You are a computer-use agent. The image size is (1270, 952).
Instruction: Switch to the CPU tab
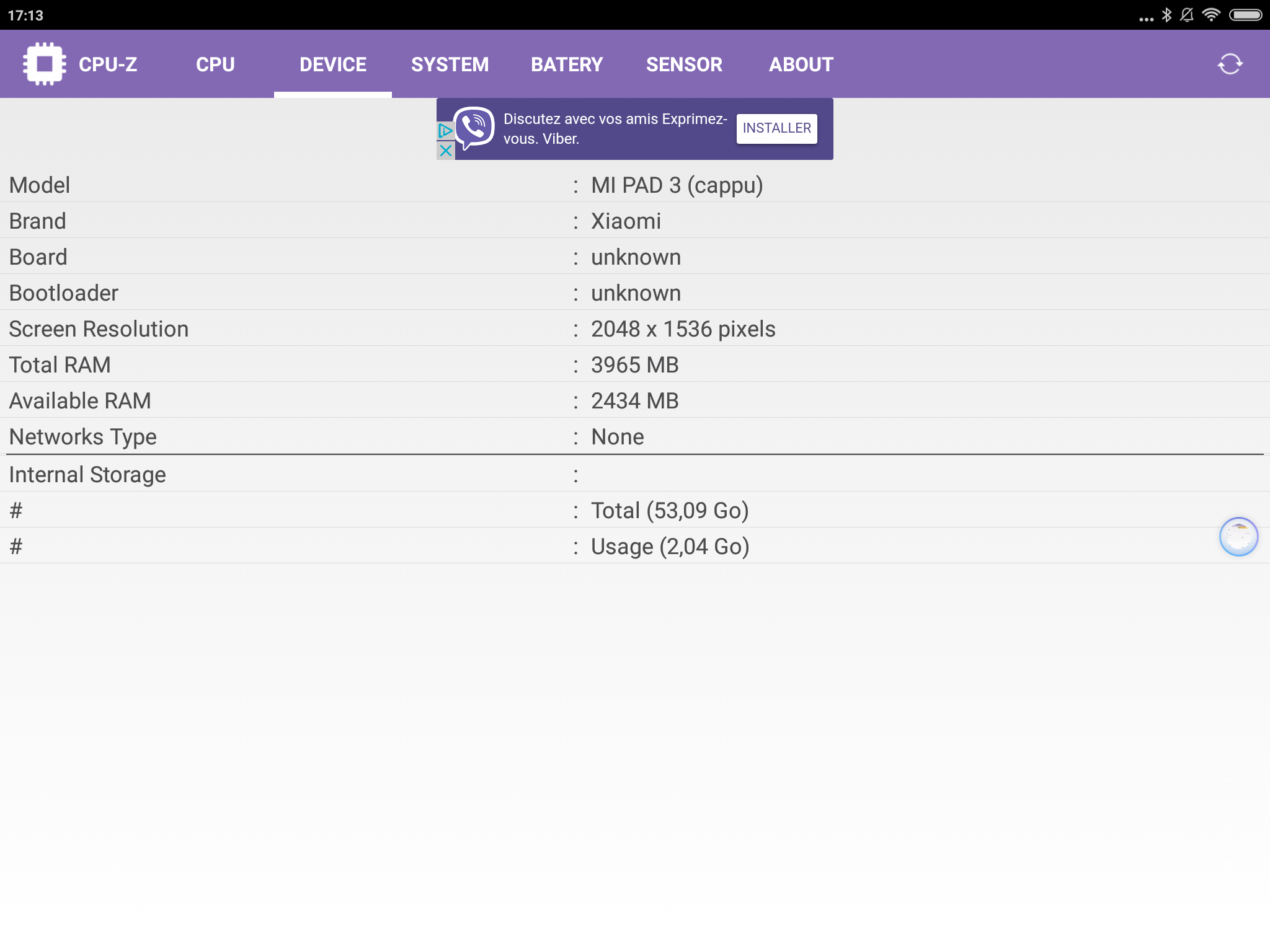coord(215,64)
